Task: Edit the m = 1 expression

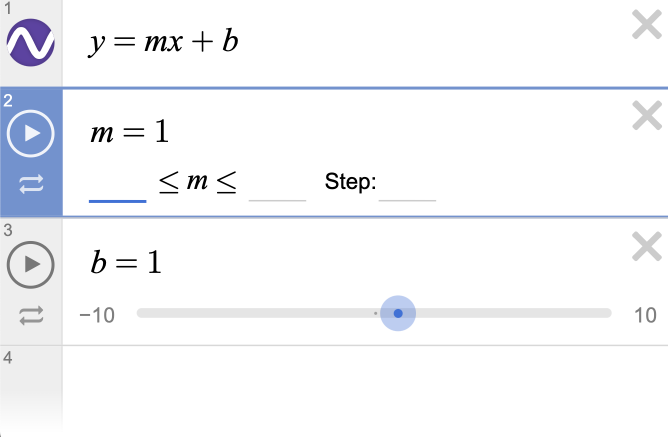Action: click(x=130, y=132)
